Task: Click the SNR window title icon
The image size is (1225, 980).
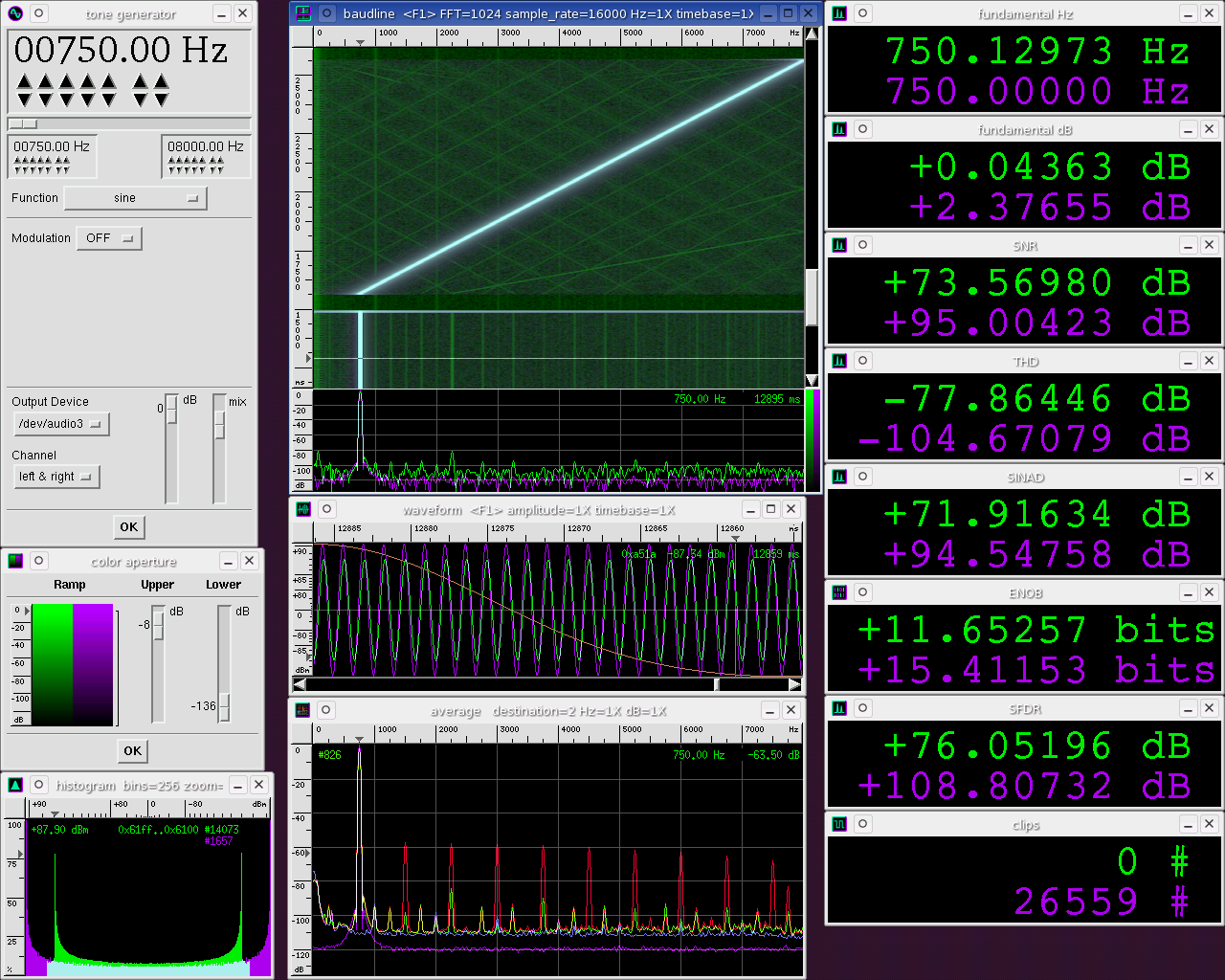Action: coord(839,245)
